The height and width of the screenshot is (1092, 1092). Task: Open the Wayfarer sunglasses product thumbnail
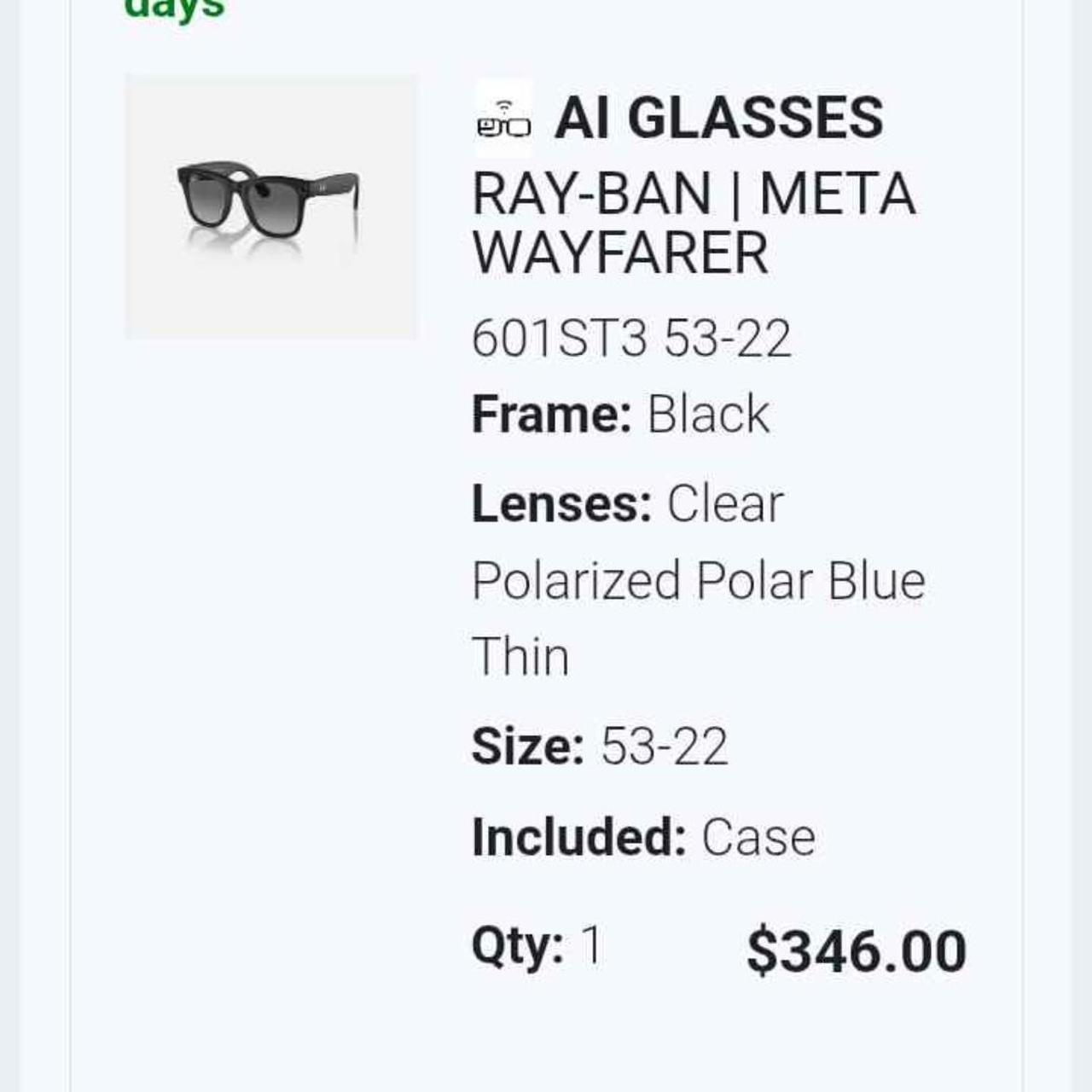(270, 206)
